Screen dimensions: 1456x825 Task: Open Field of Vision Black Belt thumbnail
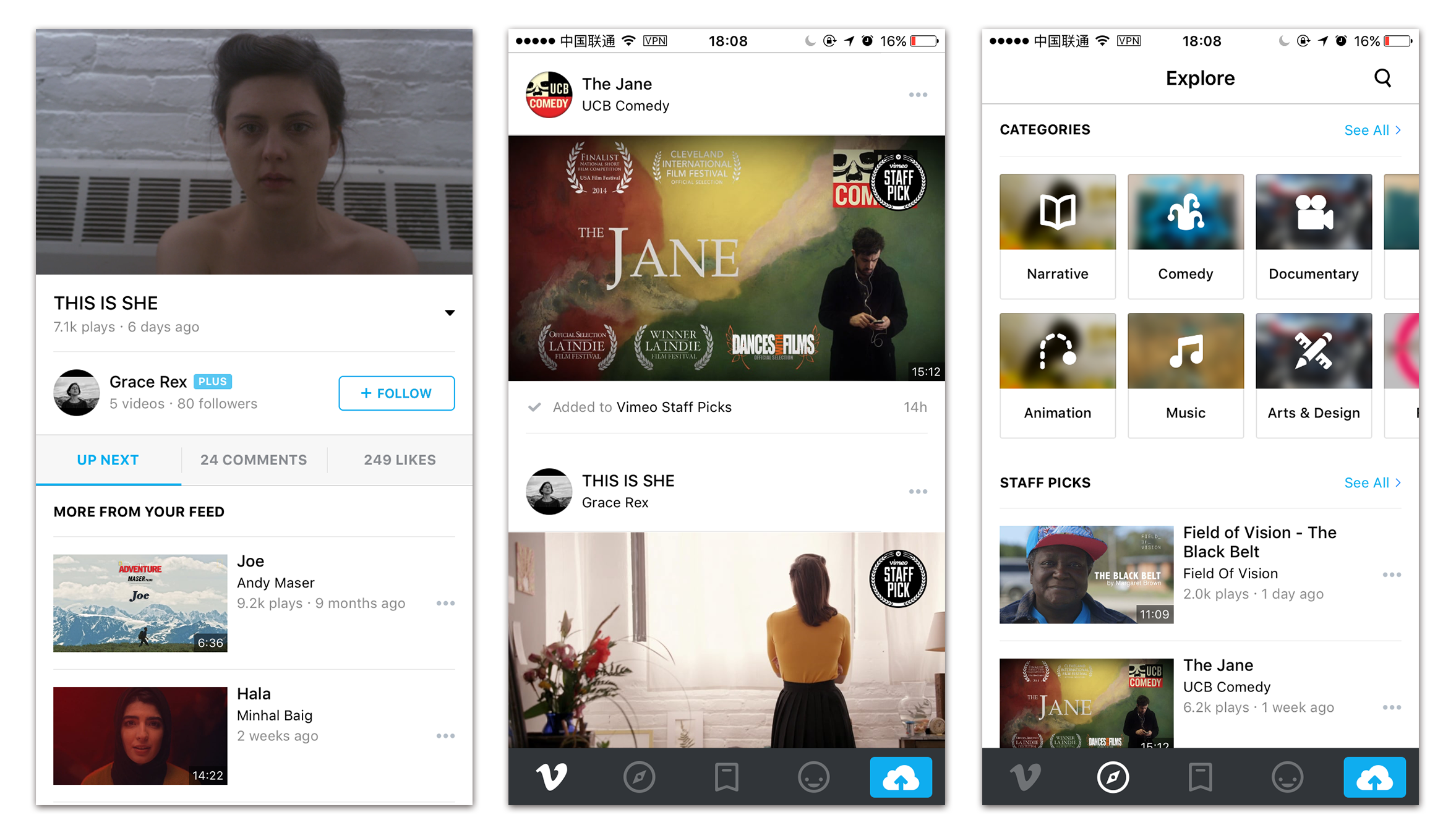tap(1086, 575)
